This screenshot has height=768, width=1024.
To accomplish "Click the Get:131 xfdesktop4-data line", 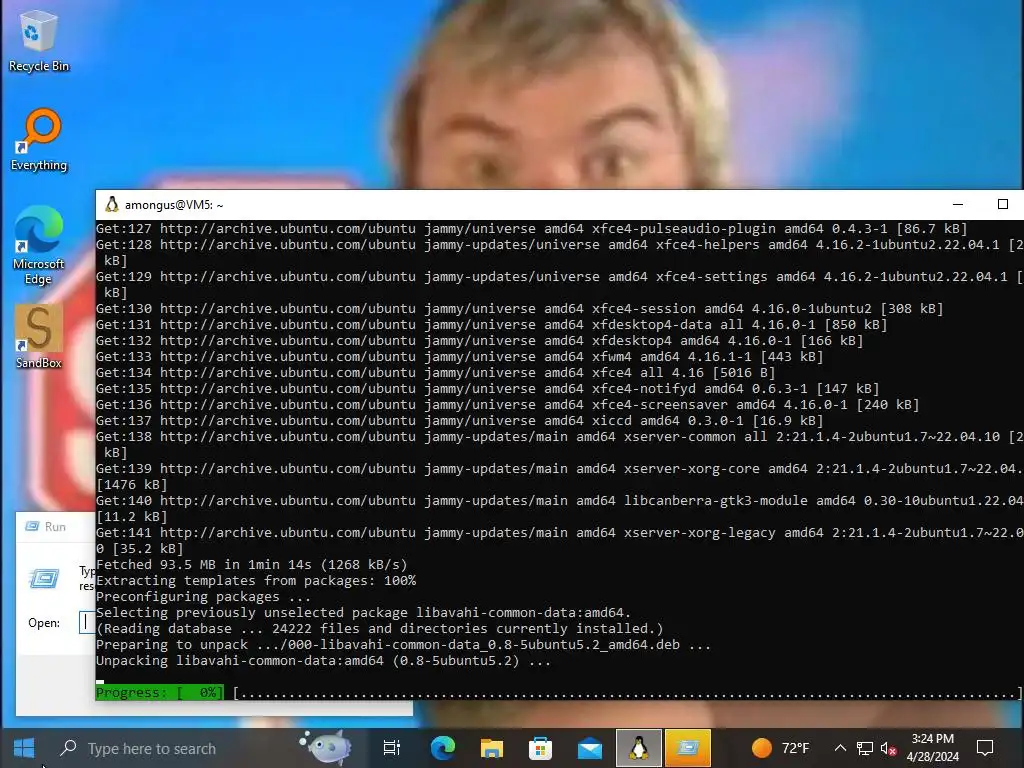I will [x=492, y=325].
